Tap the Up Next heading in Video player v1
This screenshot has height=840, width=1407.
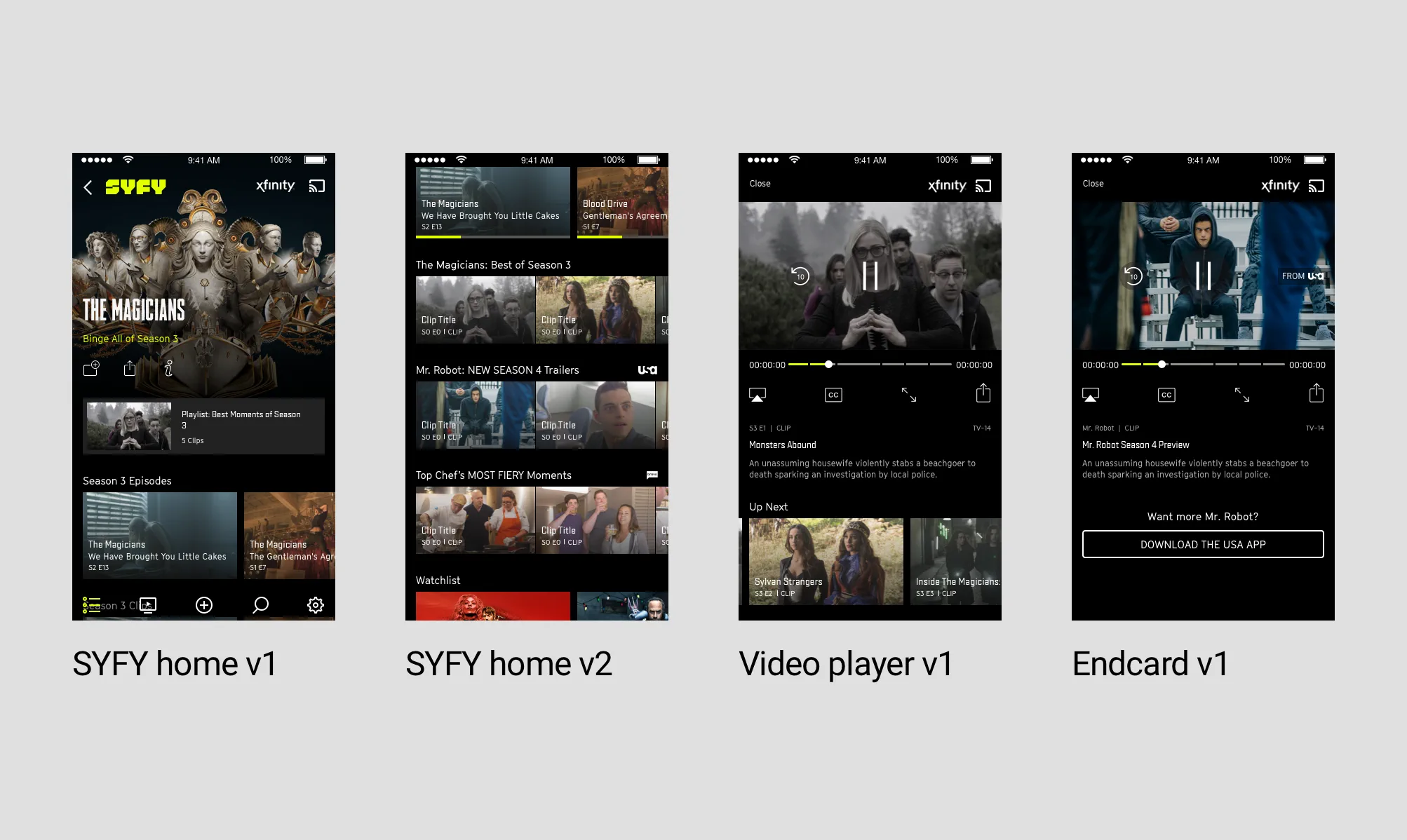(768, 507)
